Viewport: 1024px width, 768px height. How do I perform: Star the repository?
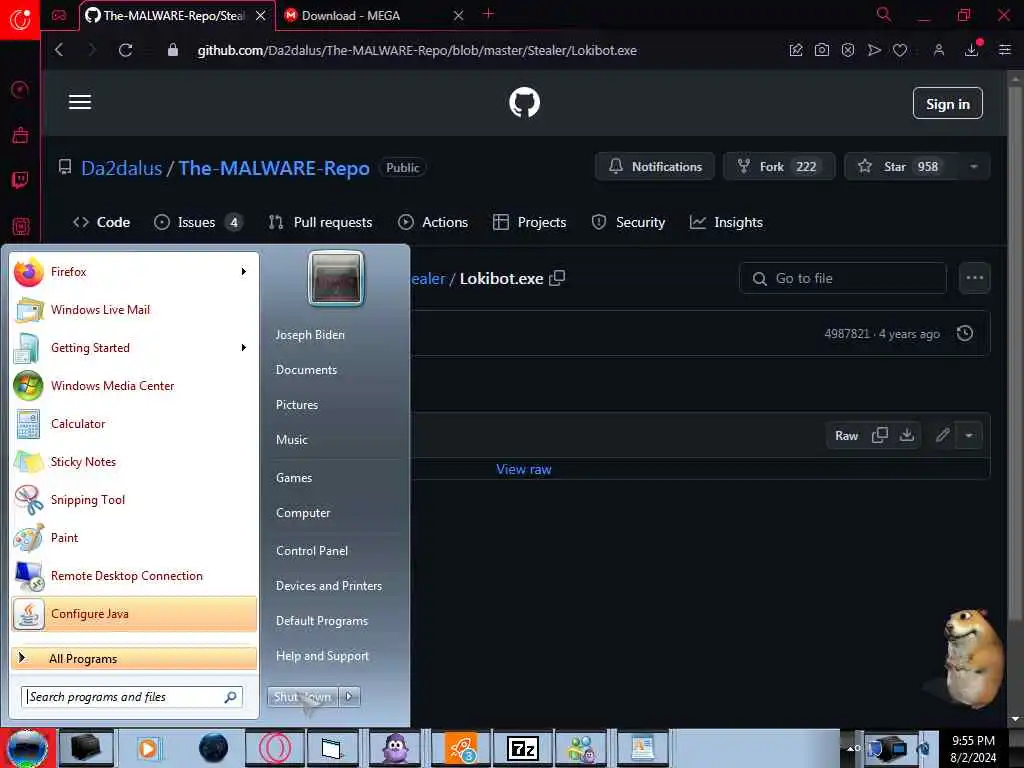pyautogui.click(x=901, y=167)
